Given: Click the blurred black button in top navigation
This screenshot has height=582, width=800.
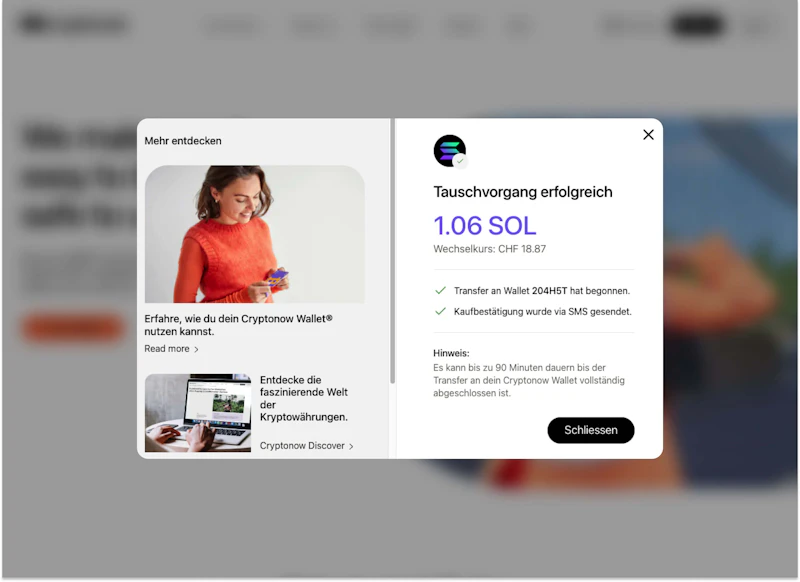Looking at the screenshot, I should [x=697, y=24].
